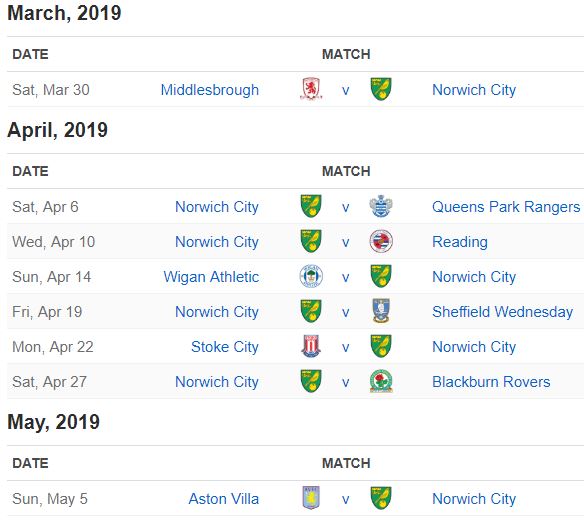
Task: Open the Blackburn Rovers link
Action: pos(491,382)
